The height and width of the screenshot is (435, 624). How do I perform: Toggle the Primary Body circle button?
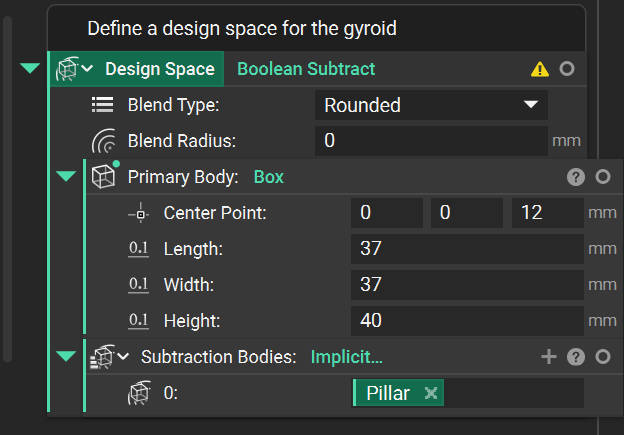603,176
